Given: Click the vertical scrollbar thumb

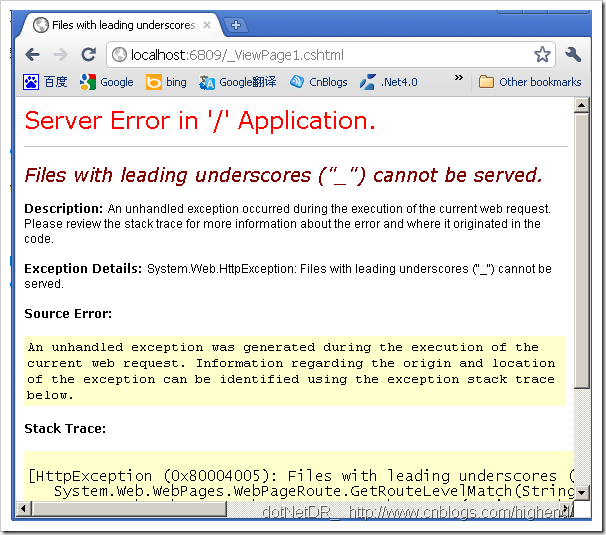Looking at the screenshot, I should click(582, 250).
